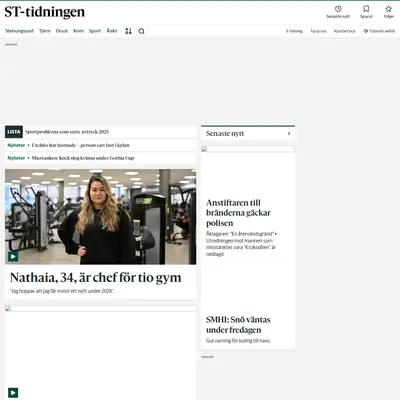The image size is (400, 400).
Task: Go to the Tjörn section
Action: point(45,31)
